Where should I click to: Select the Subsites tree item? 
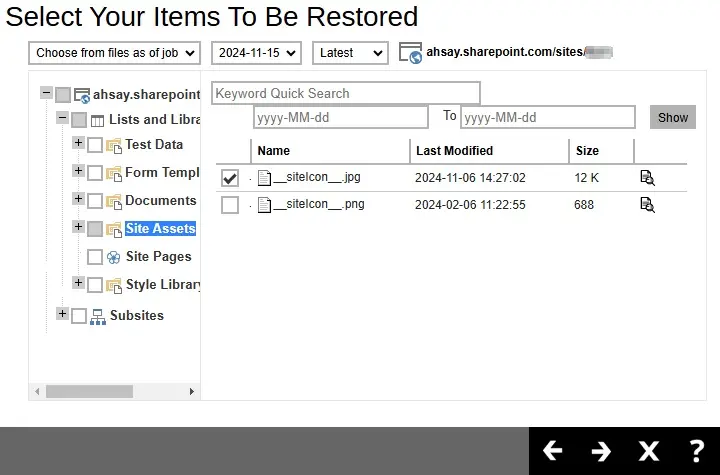tap(137, 316)
